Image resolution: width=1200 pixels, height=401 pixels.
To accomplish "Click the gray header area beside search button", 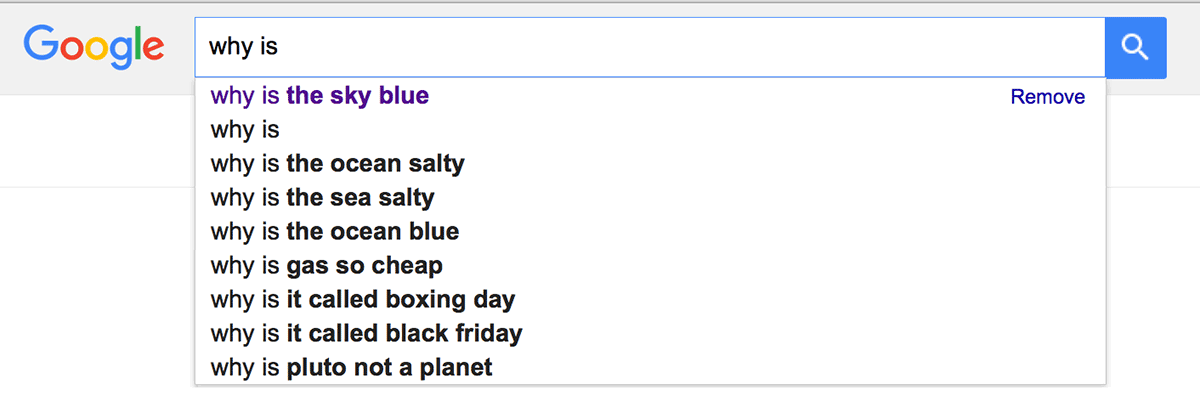I will (1183, 47).
